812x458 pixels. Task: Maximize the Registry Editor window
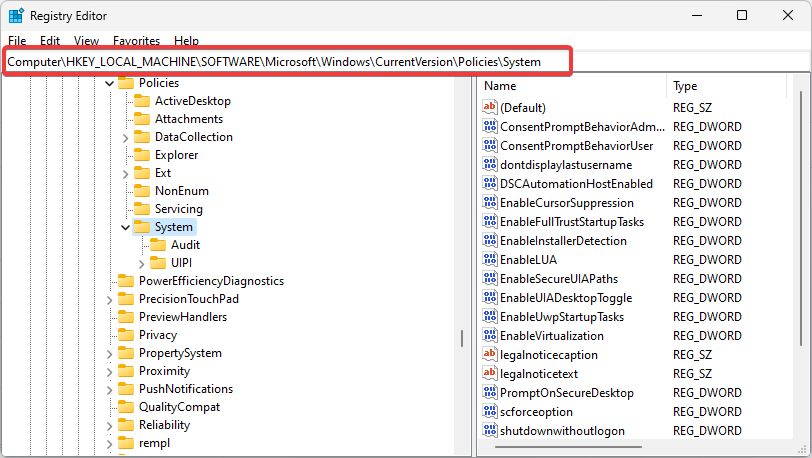tap(742, 16)
